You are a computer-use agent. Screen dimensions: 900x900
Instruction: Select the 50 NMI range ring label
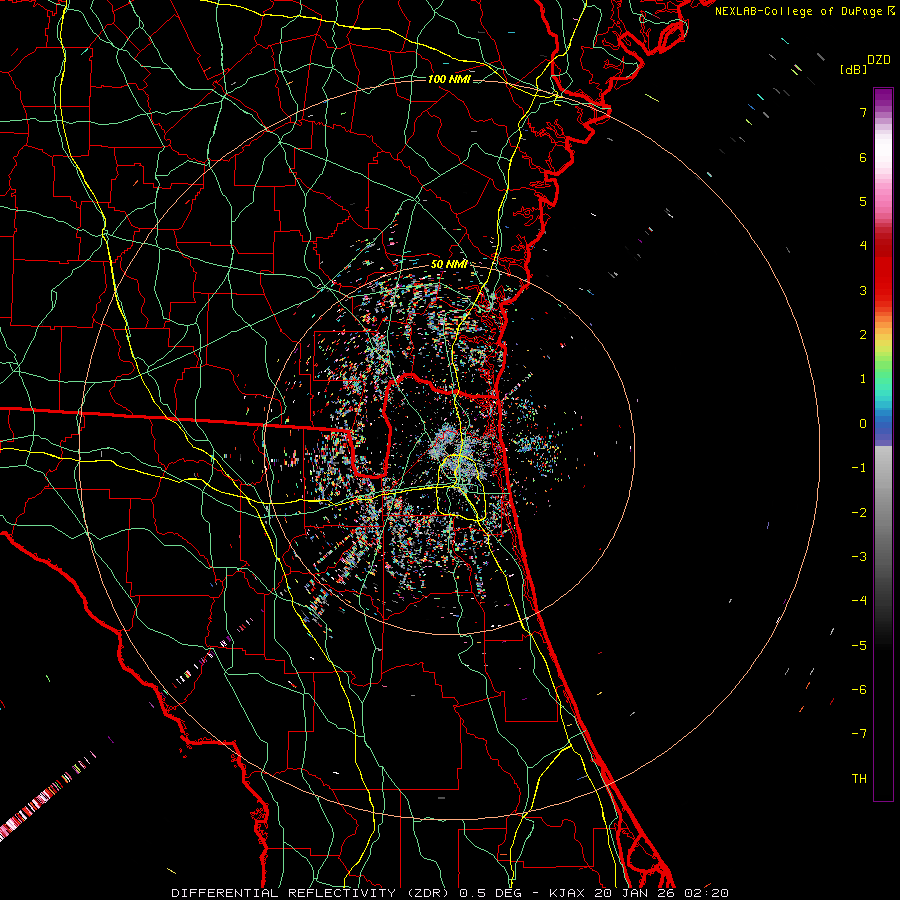pyautogui.click(x=449, y=265)
